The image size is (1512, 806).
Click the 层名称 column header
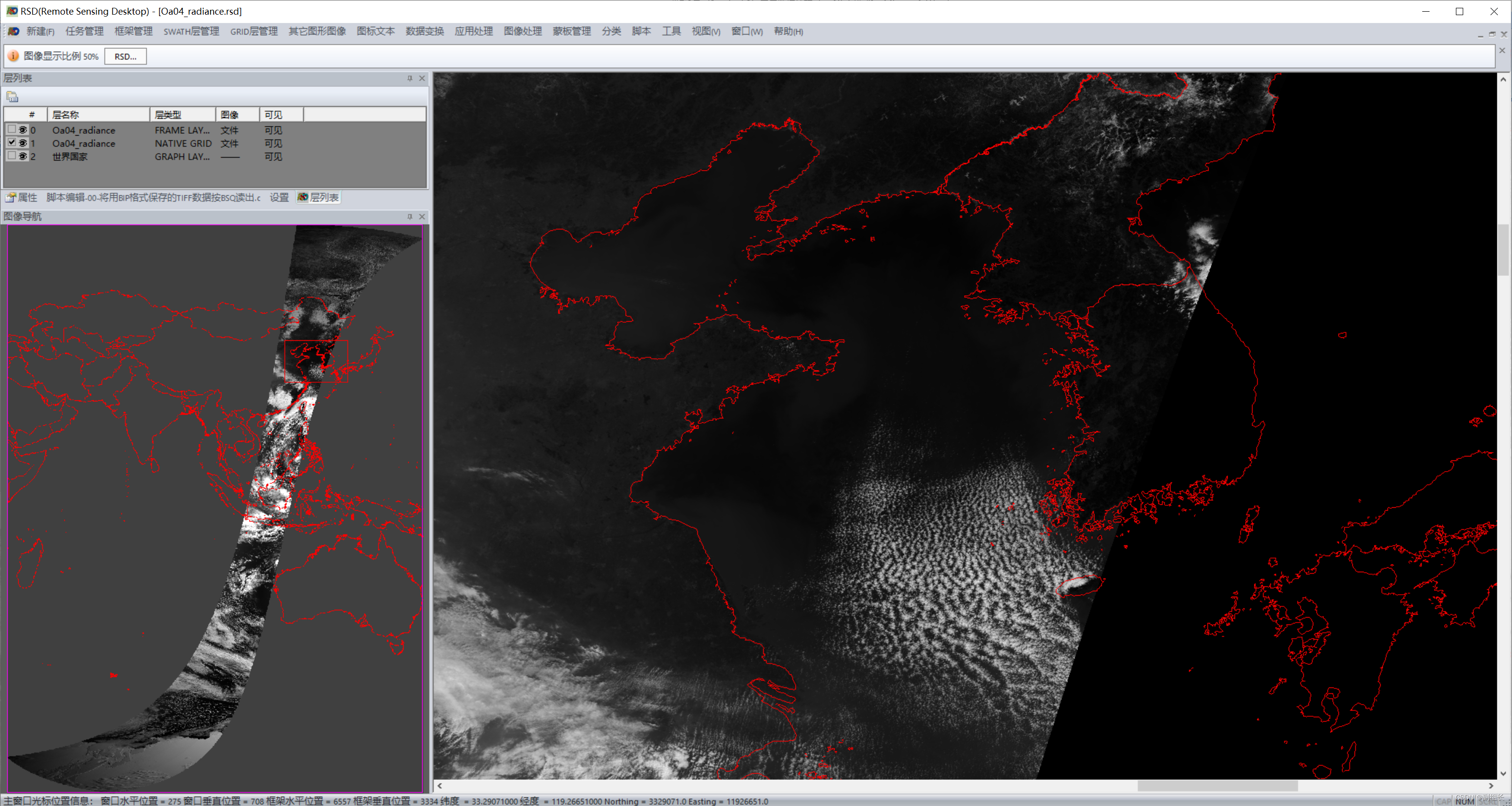tap(98, 115)
